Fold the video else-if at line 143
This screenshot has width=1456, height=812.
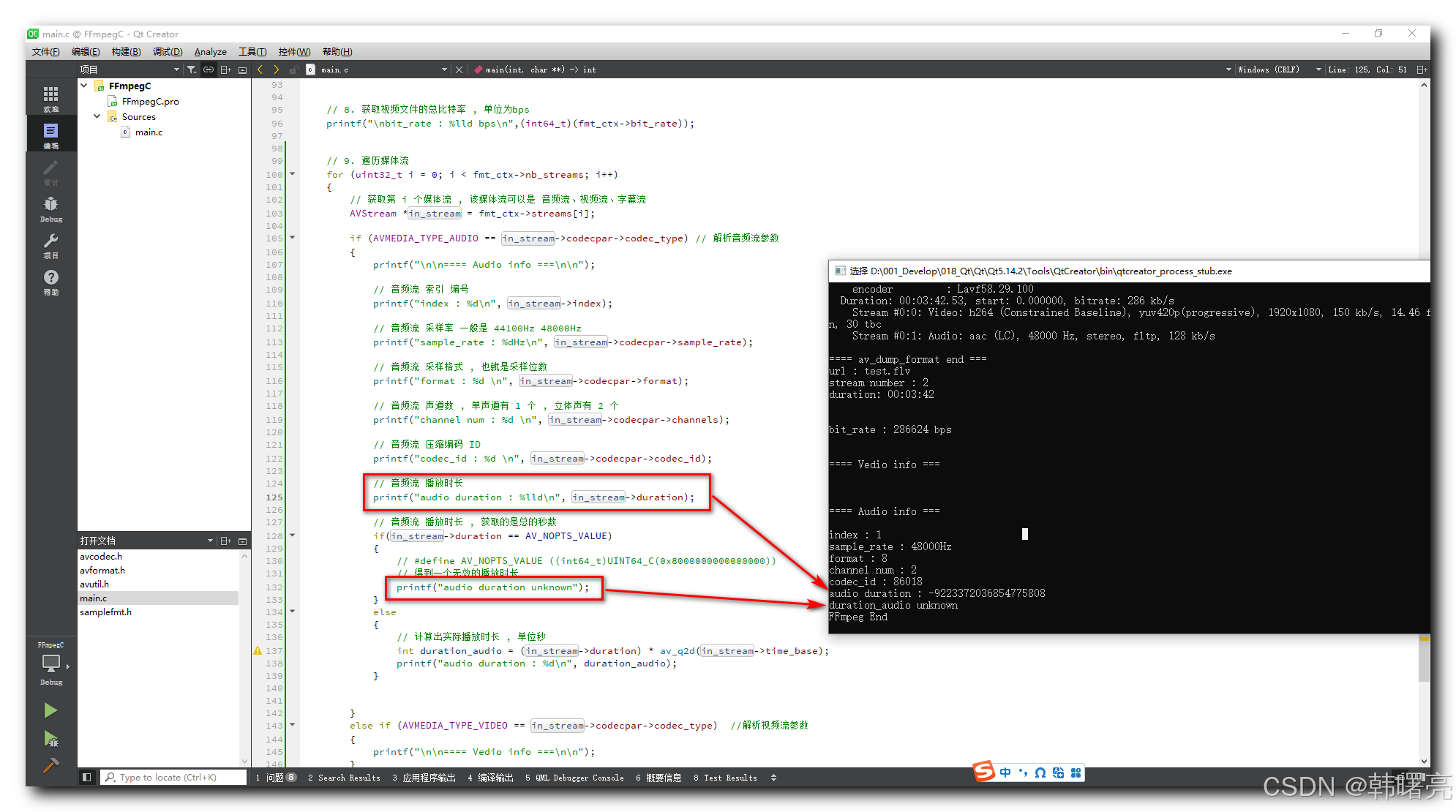[292, 724]
